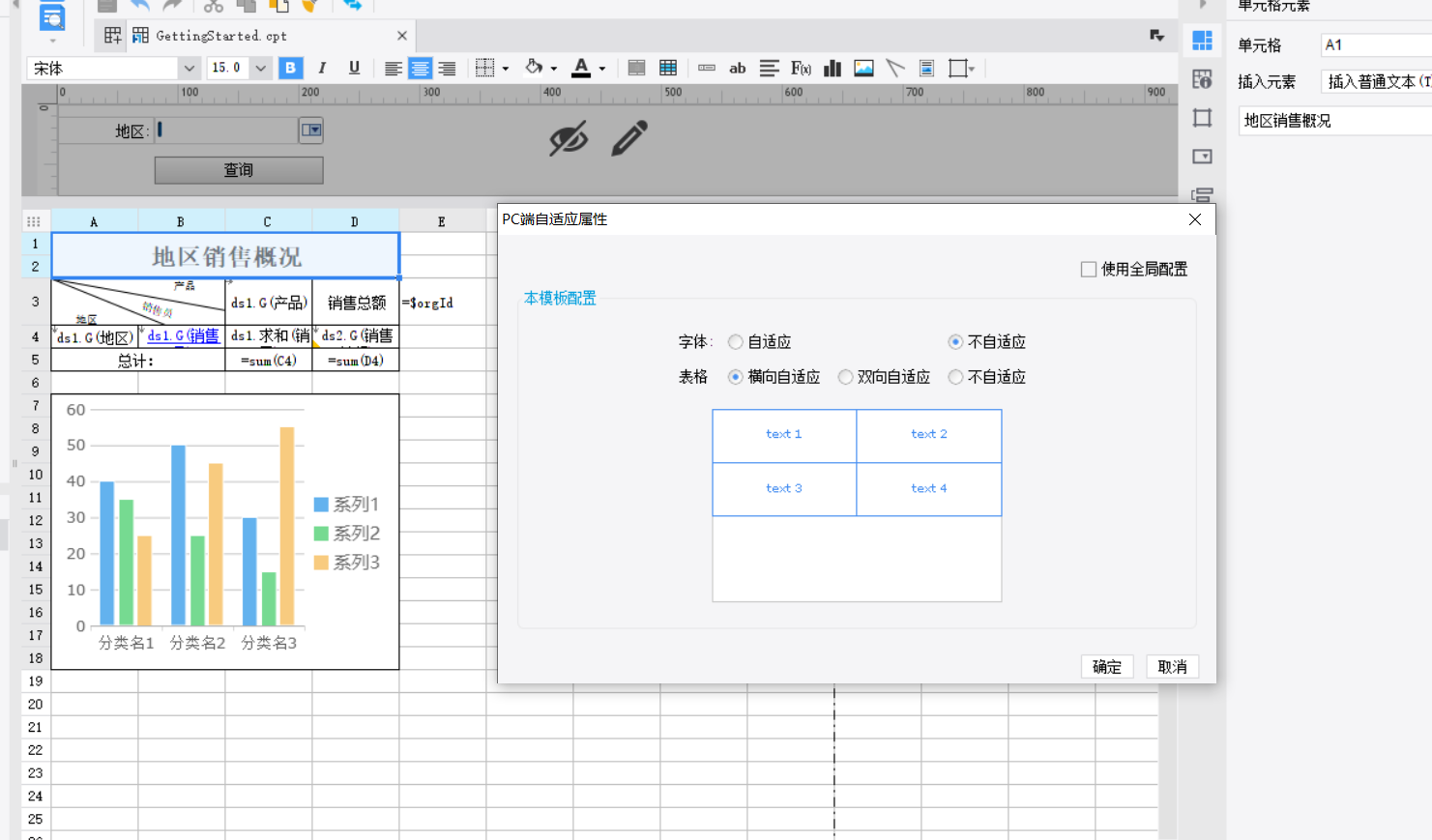Select column header C
The height and width of the screenshot is (840, 1432).
pos(268,221)
